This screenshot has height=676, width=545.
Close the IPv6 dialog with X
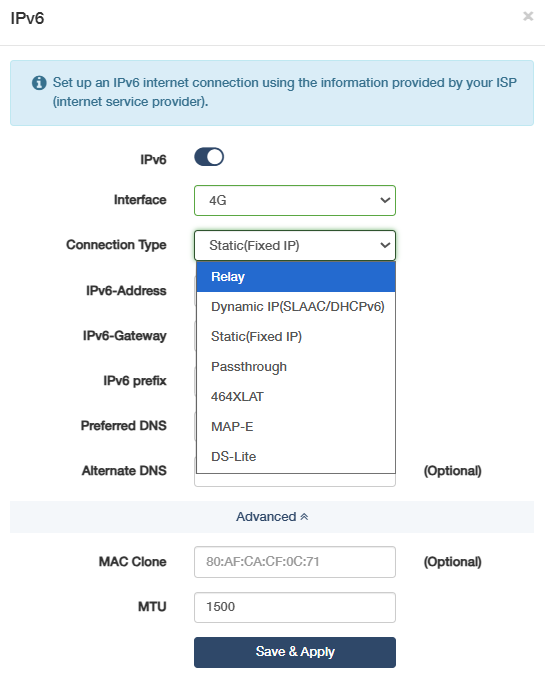(528, 16)
